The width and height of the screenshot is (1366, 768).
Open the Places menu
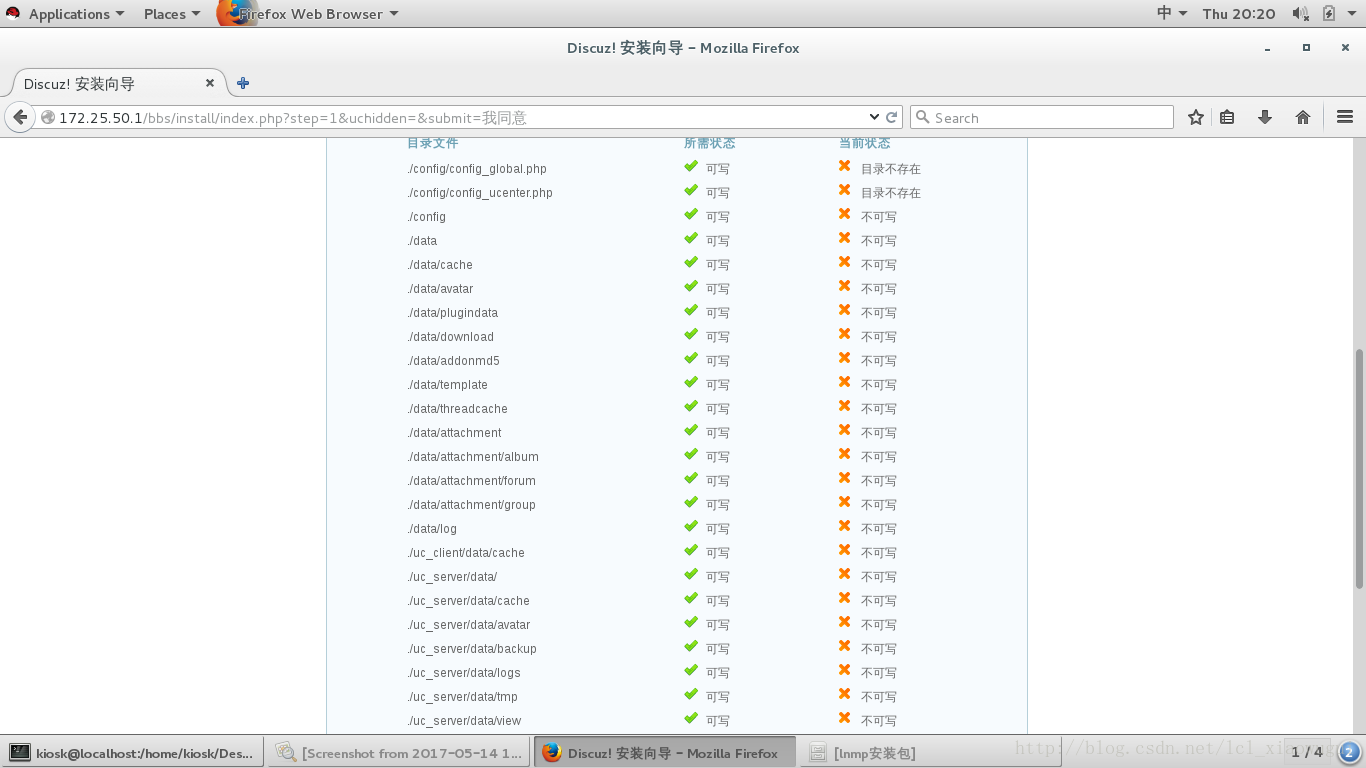172,14
